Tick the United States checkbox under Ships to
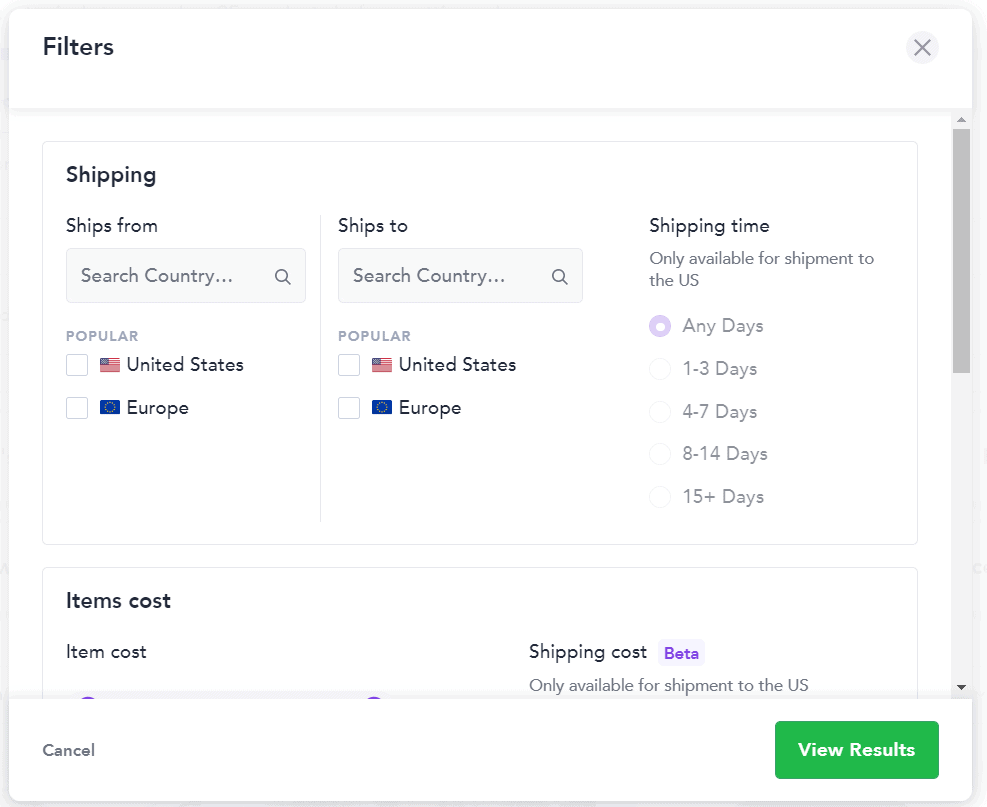 tap(349, 365)
